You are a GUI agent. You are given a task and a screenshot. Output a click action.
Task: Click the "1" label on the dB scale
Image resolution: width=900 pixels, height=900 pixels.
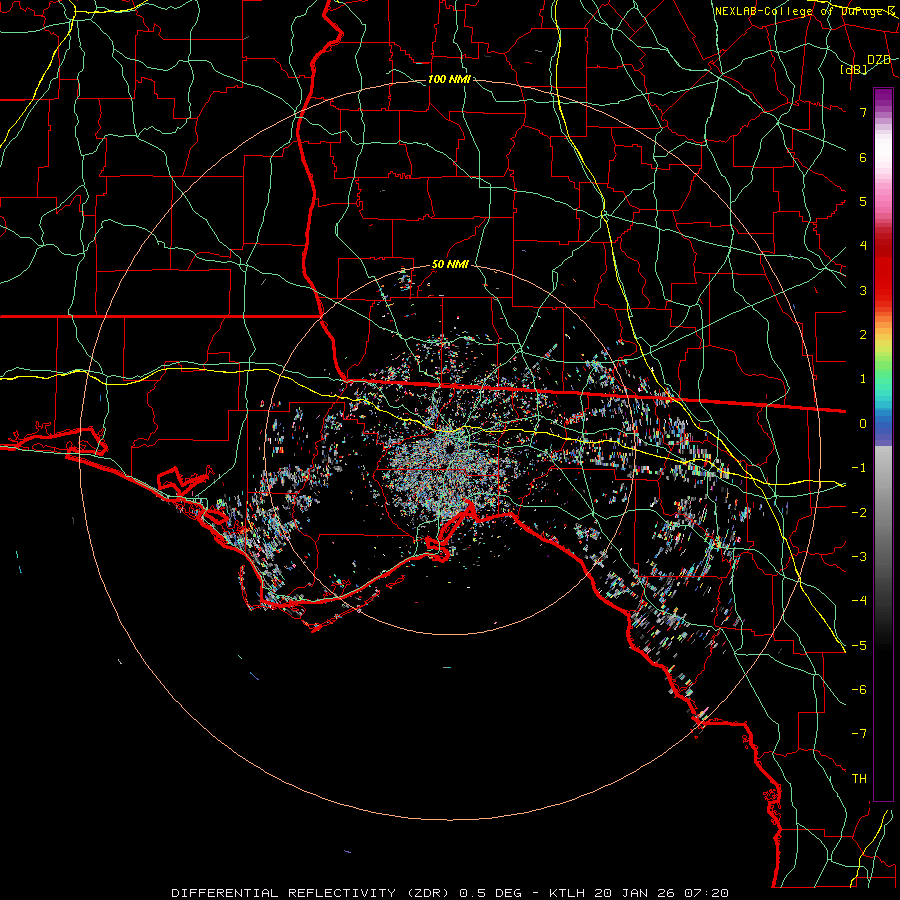[863, 379]
